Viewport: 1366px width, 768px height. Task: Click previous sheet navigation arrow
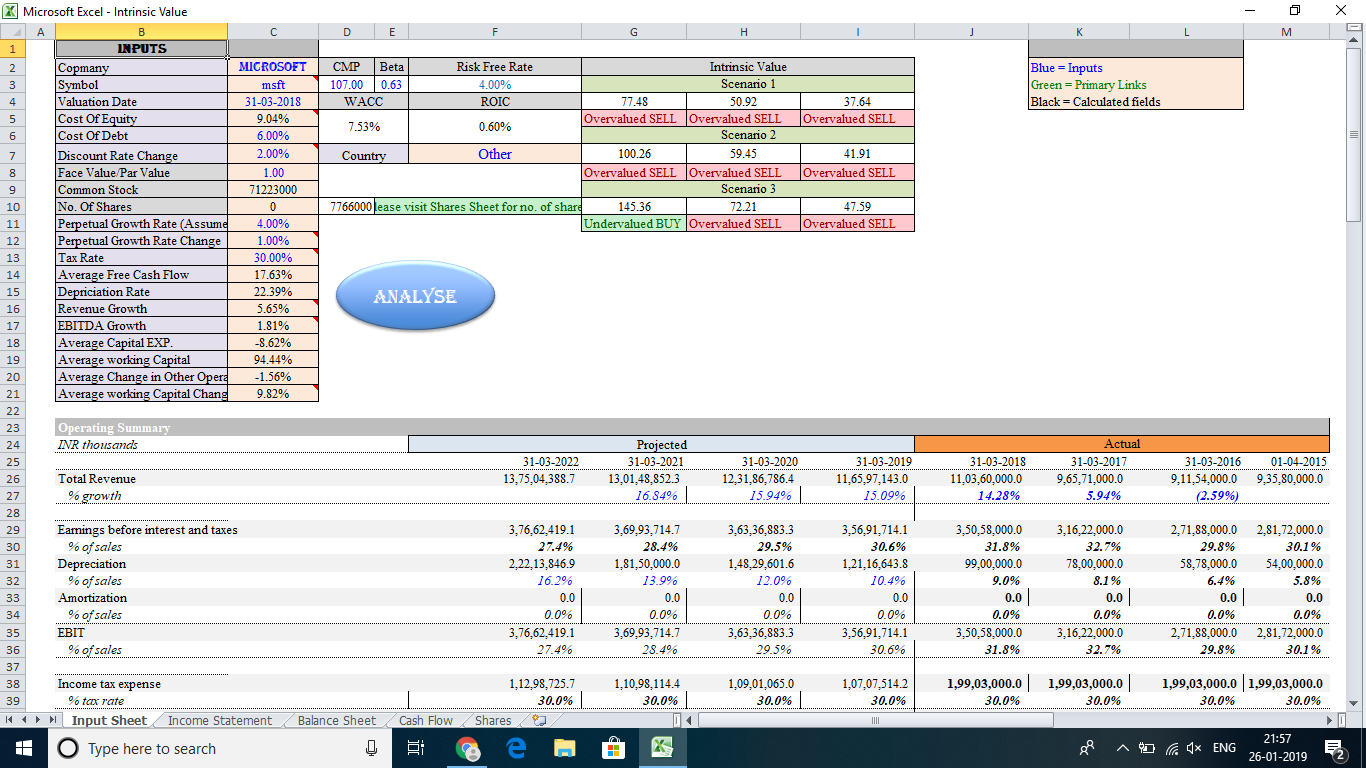click(24, 720)
